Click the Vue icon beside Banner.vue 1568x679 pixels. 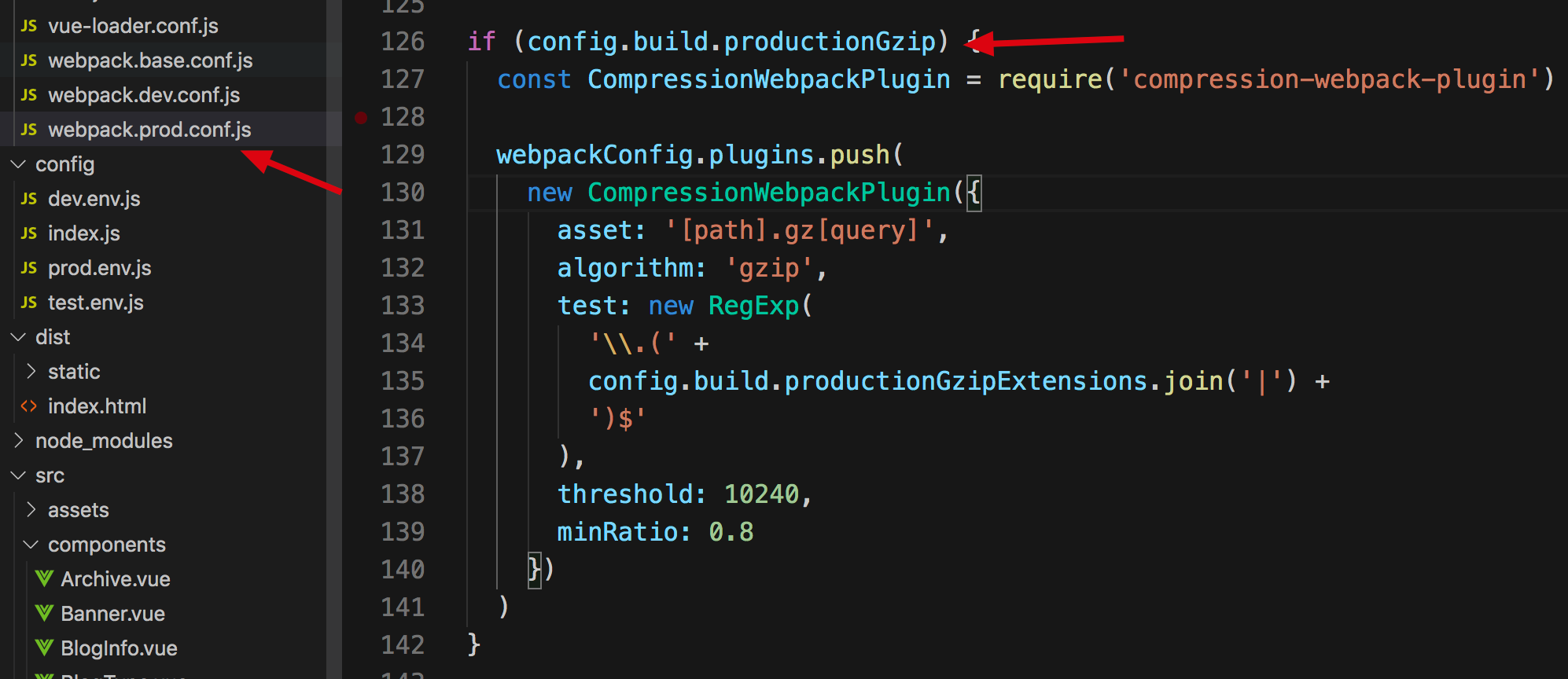pos(43,613)
